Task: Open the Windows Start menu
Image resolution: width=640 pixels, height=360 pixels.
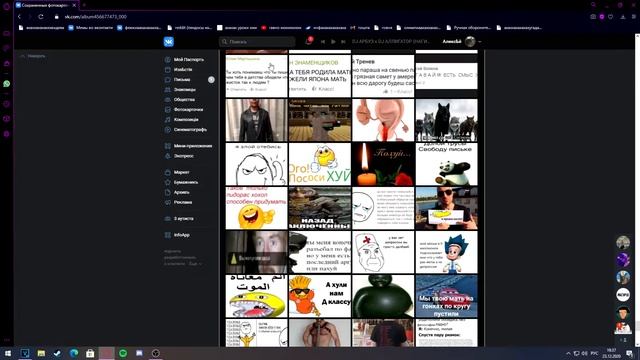Action: (8, 353)
